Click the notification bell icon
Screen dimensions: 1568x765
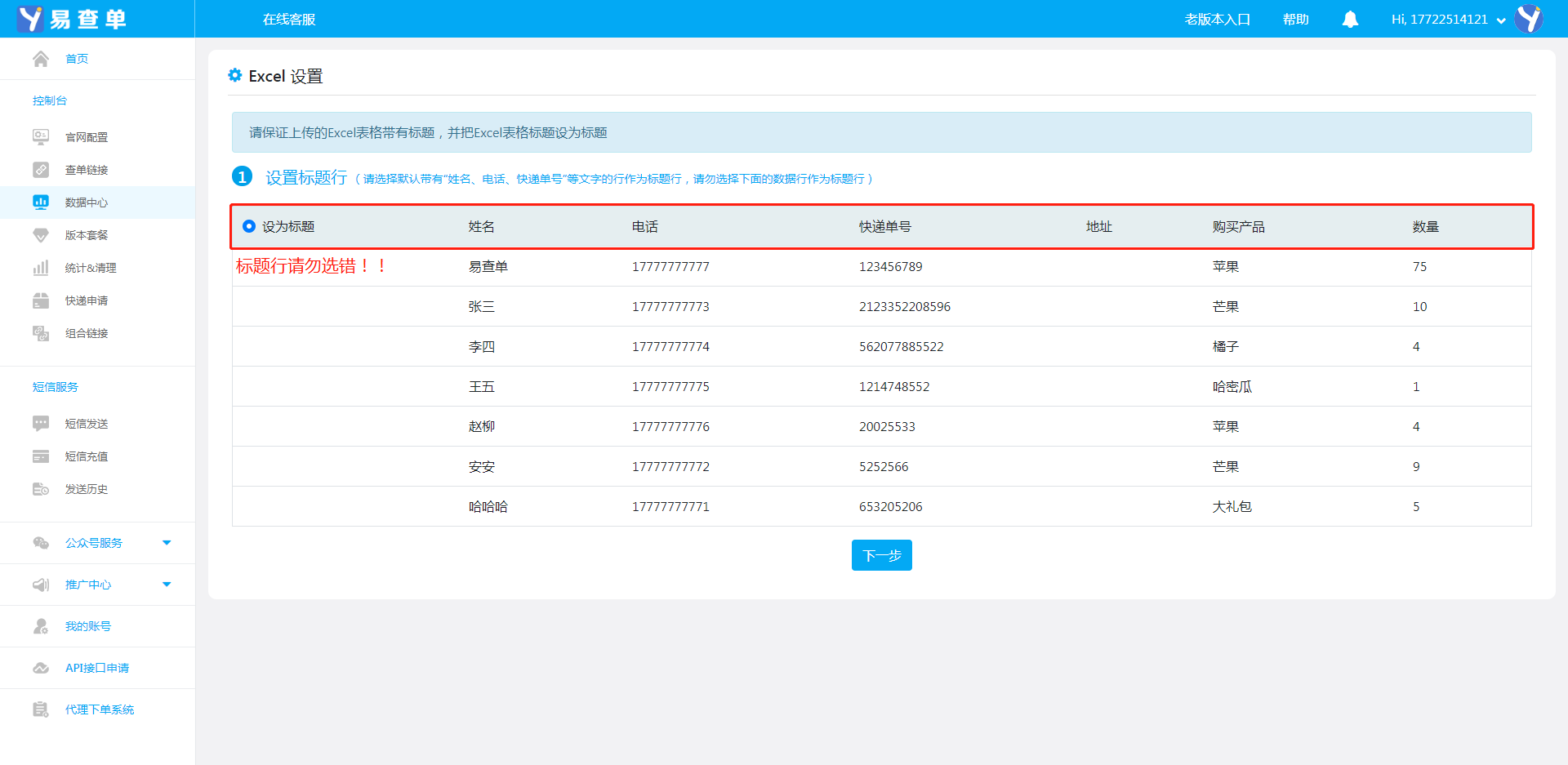pyautogui.click(x=1350, y=20)
